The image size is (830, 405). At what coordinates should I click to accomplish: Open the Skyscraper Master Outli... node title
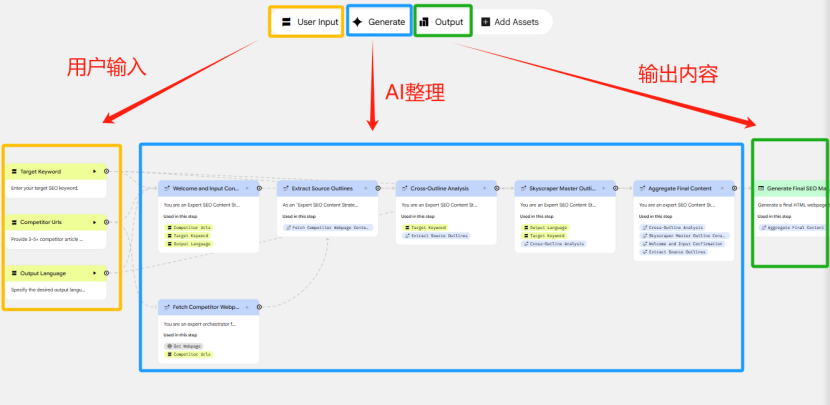point(562,188)
